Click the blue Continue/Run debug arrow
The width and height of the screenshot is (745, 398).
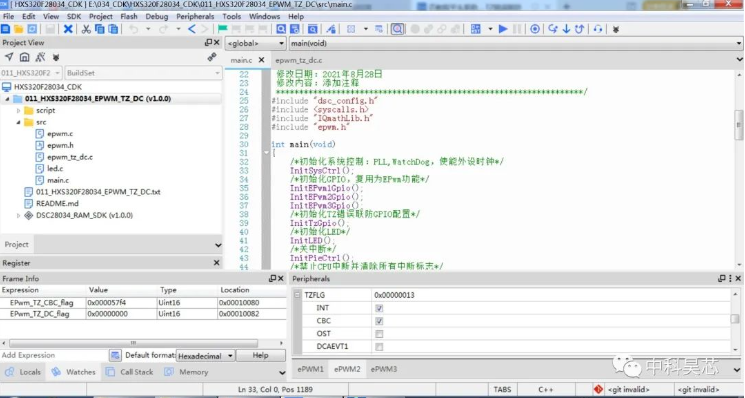[503, 29]
